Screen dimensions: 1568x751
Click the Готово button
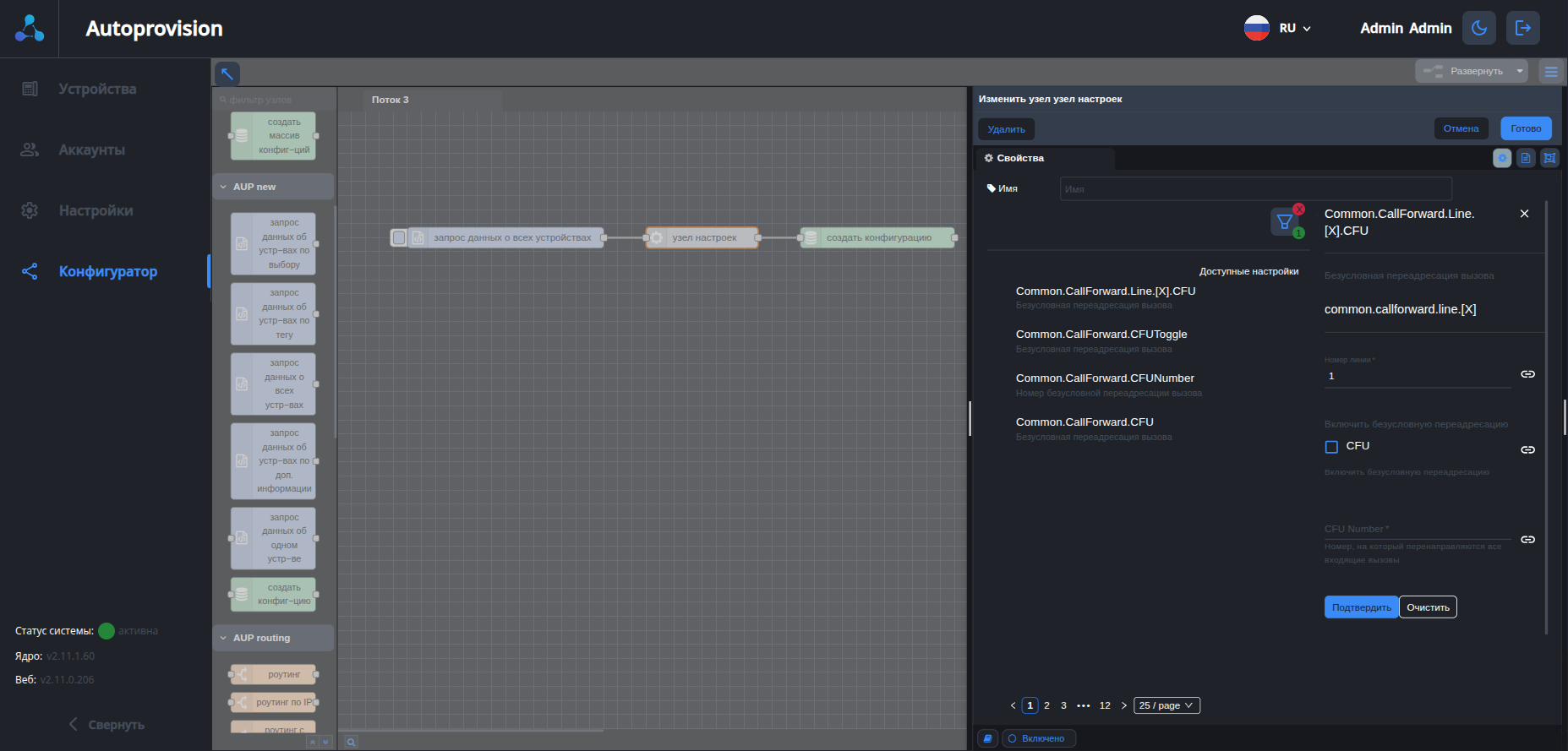[x=1525, y=128]
